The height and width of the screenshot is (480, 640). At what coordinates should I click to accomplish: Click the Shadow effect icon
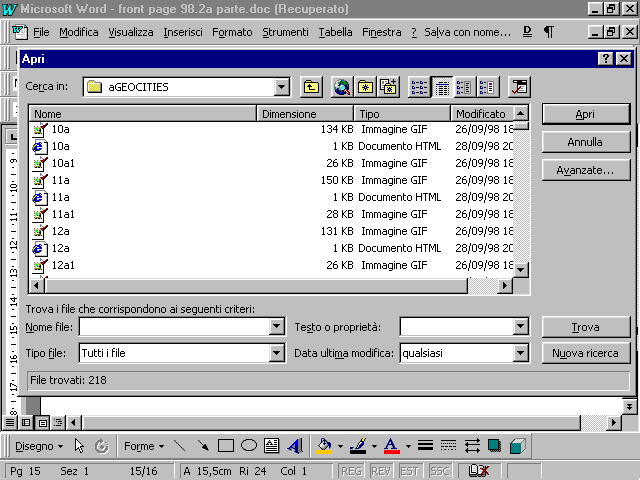(494, 446)
